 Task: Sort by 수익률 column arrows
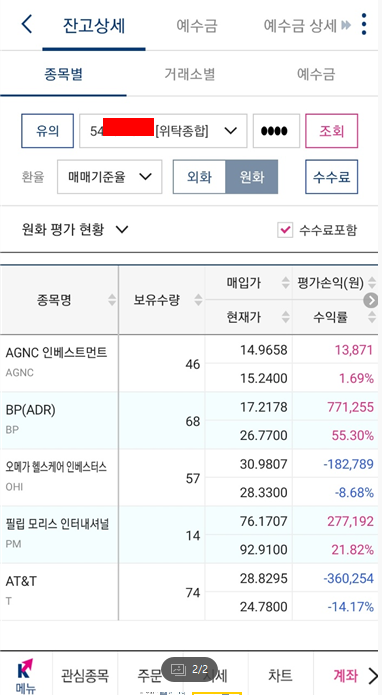372,316
